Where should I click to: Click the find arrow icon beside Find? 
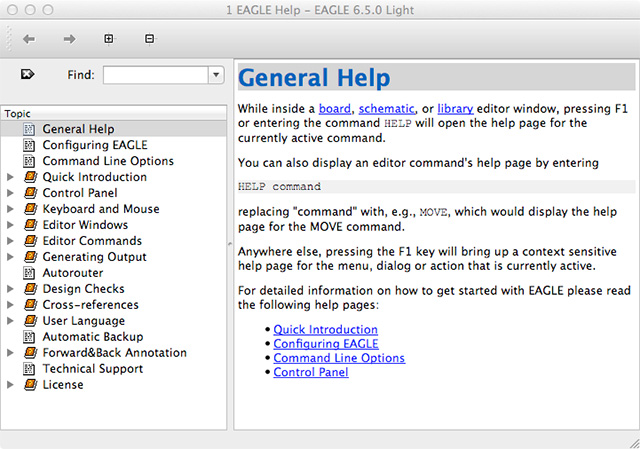pos(27,74)
